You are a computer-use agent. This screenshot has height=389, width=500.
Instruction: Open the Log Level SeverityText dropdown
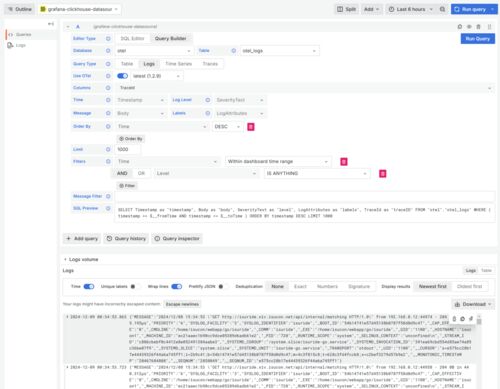coord(239,100)
